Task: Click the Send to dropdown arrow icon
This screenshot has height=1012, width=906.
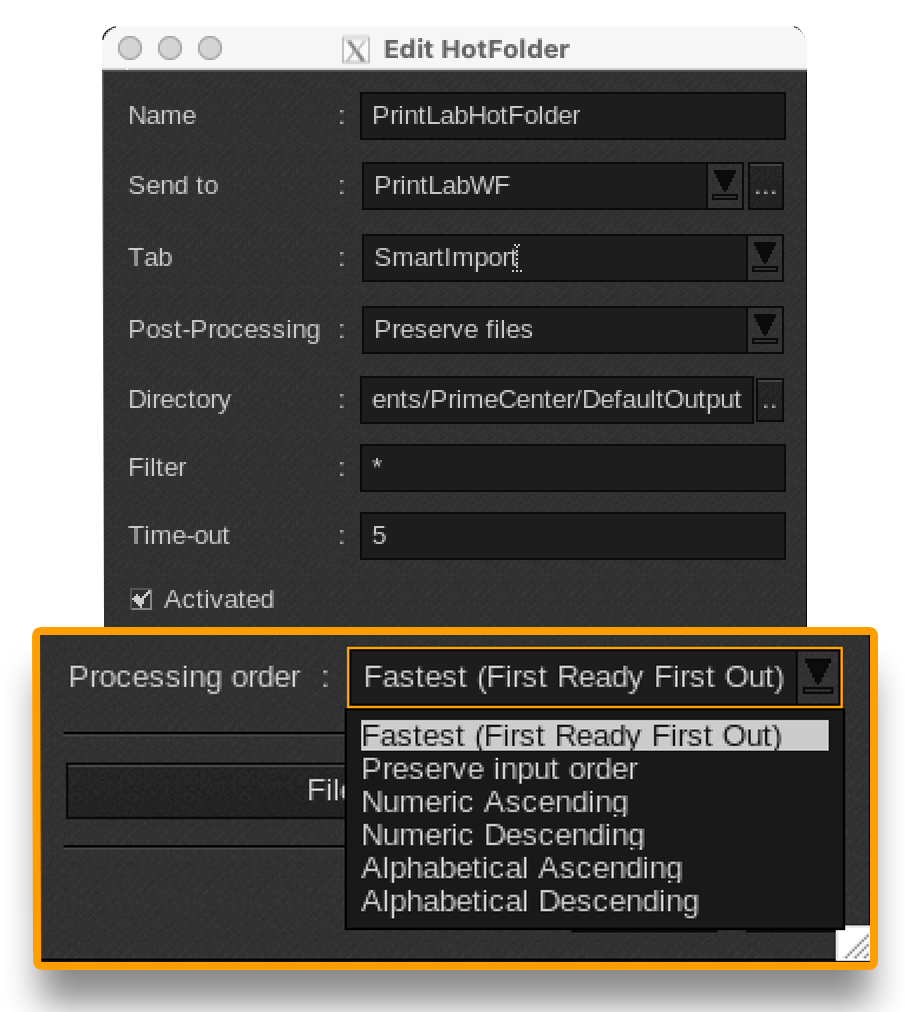Action: pos(724,185)
